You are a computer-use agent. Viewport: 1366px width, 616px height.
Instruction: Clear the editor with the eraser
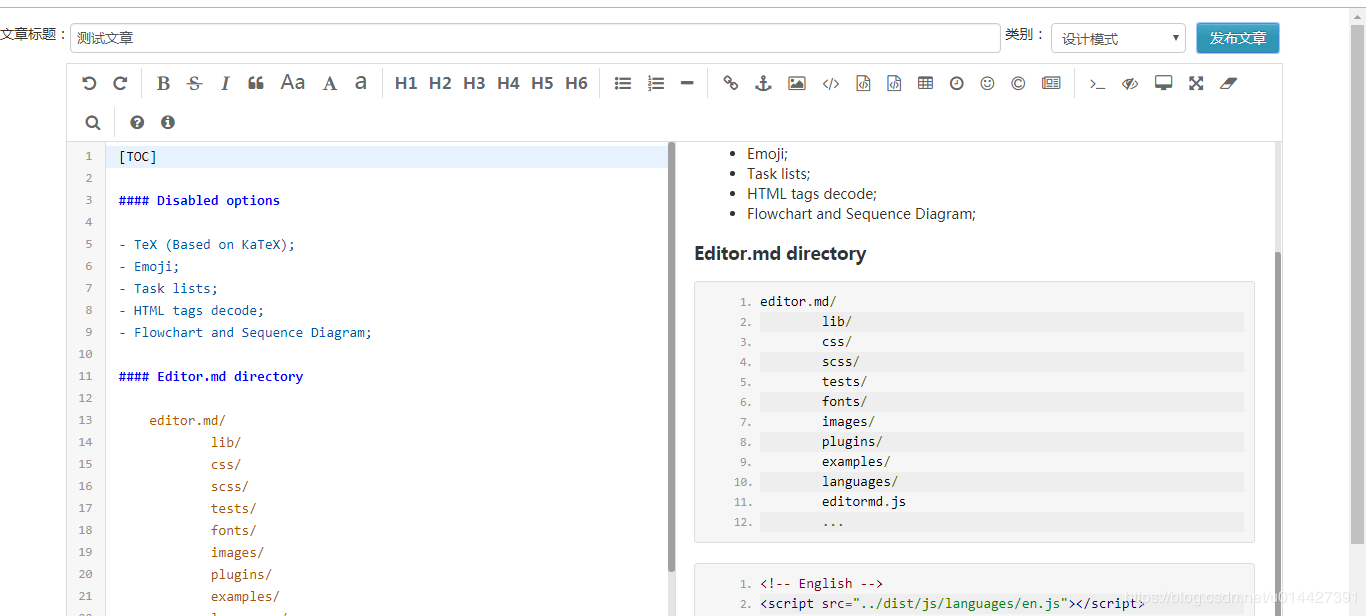(x=1229, y=84)
